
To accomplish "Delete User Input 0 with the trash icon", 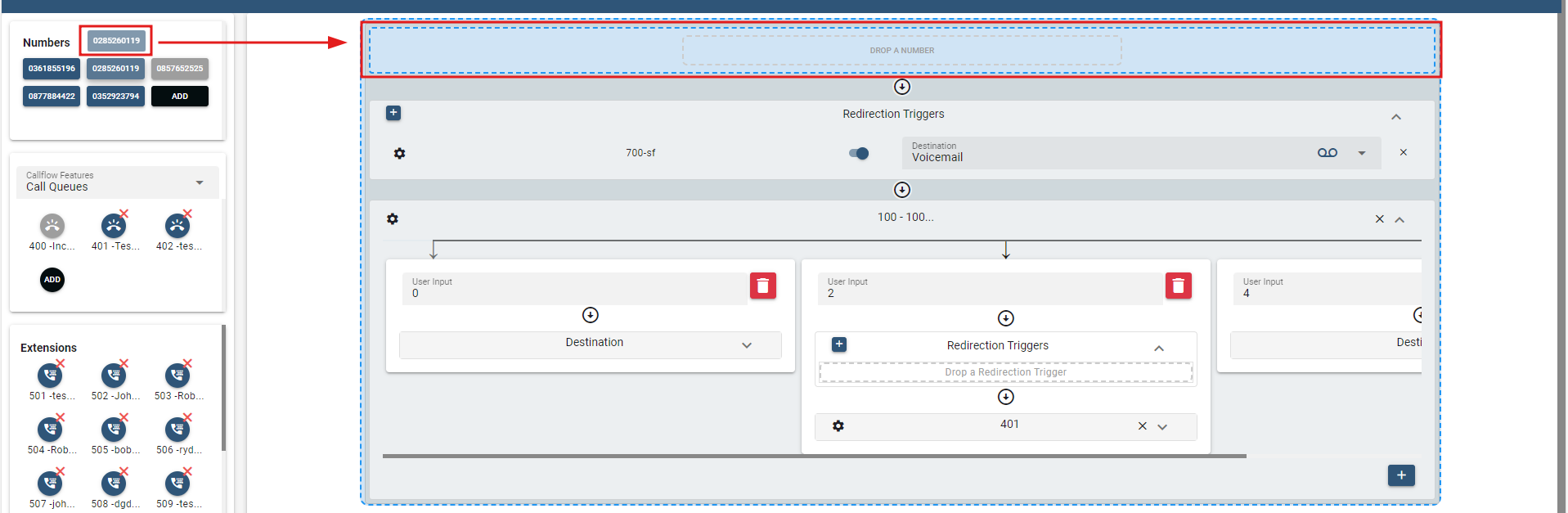I will (x=762, y=286).
